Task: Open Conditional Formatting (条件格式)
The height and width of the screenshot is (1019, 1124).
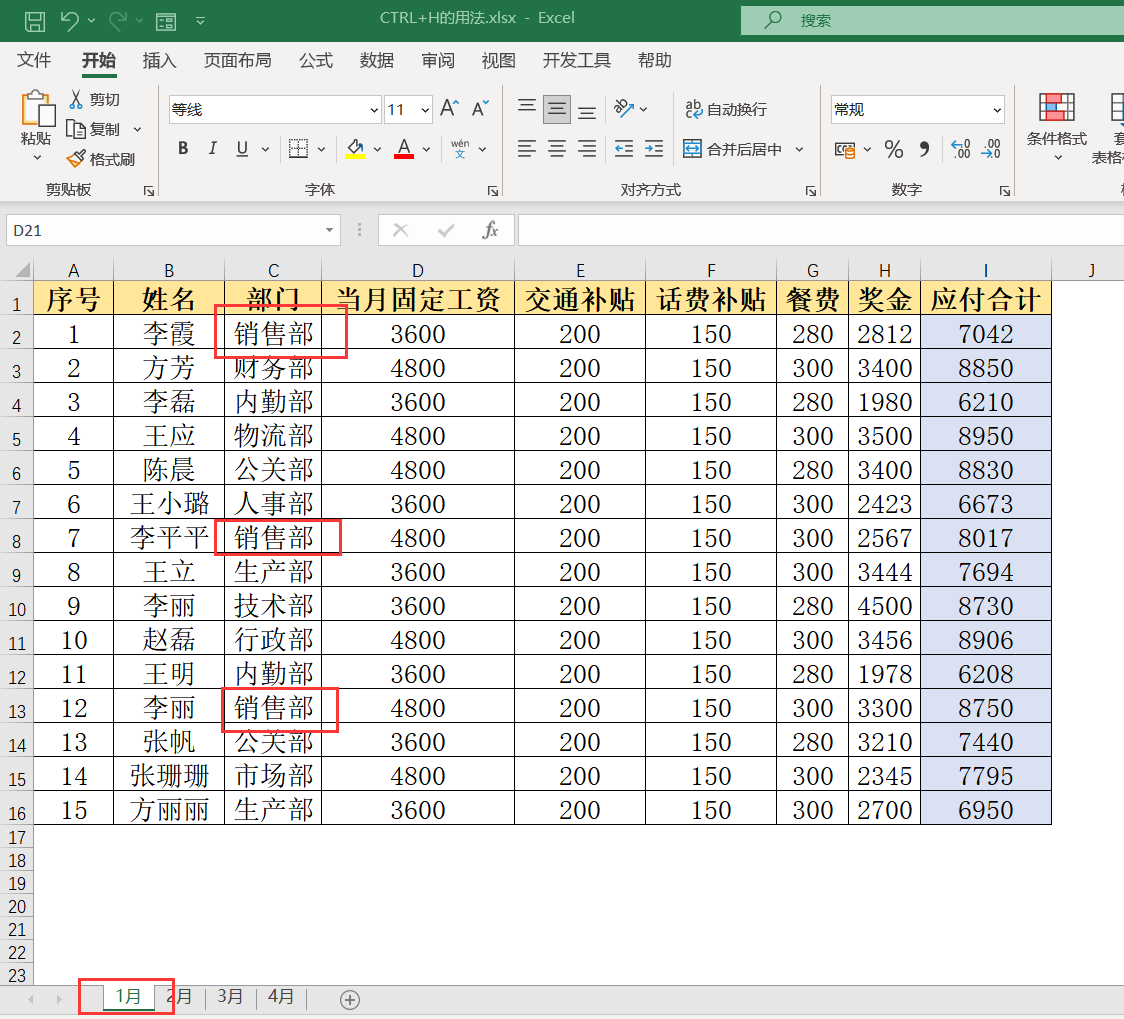Action: coord(1057,126)
